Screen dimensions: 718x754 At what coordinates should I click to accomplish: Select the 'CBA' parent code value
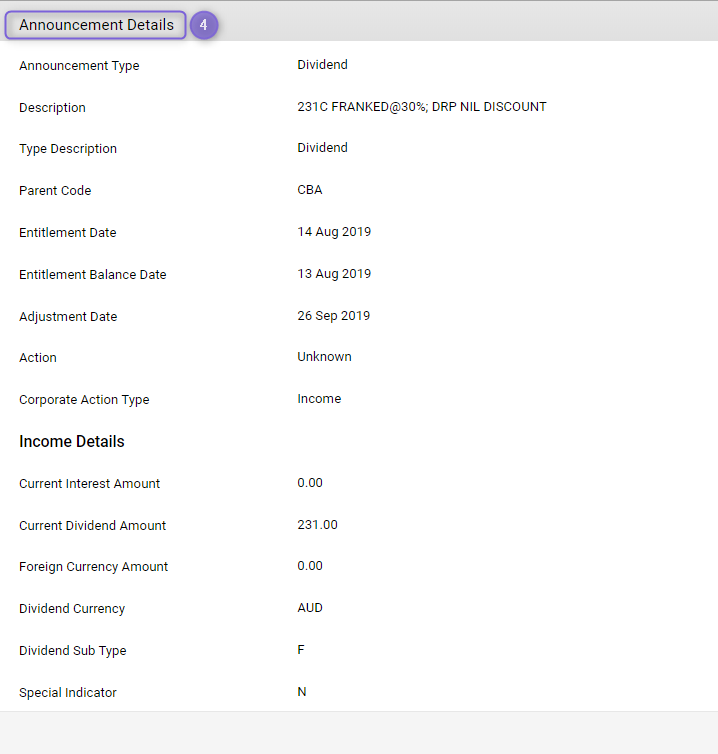(x=310, y=190)
